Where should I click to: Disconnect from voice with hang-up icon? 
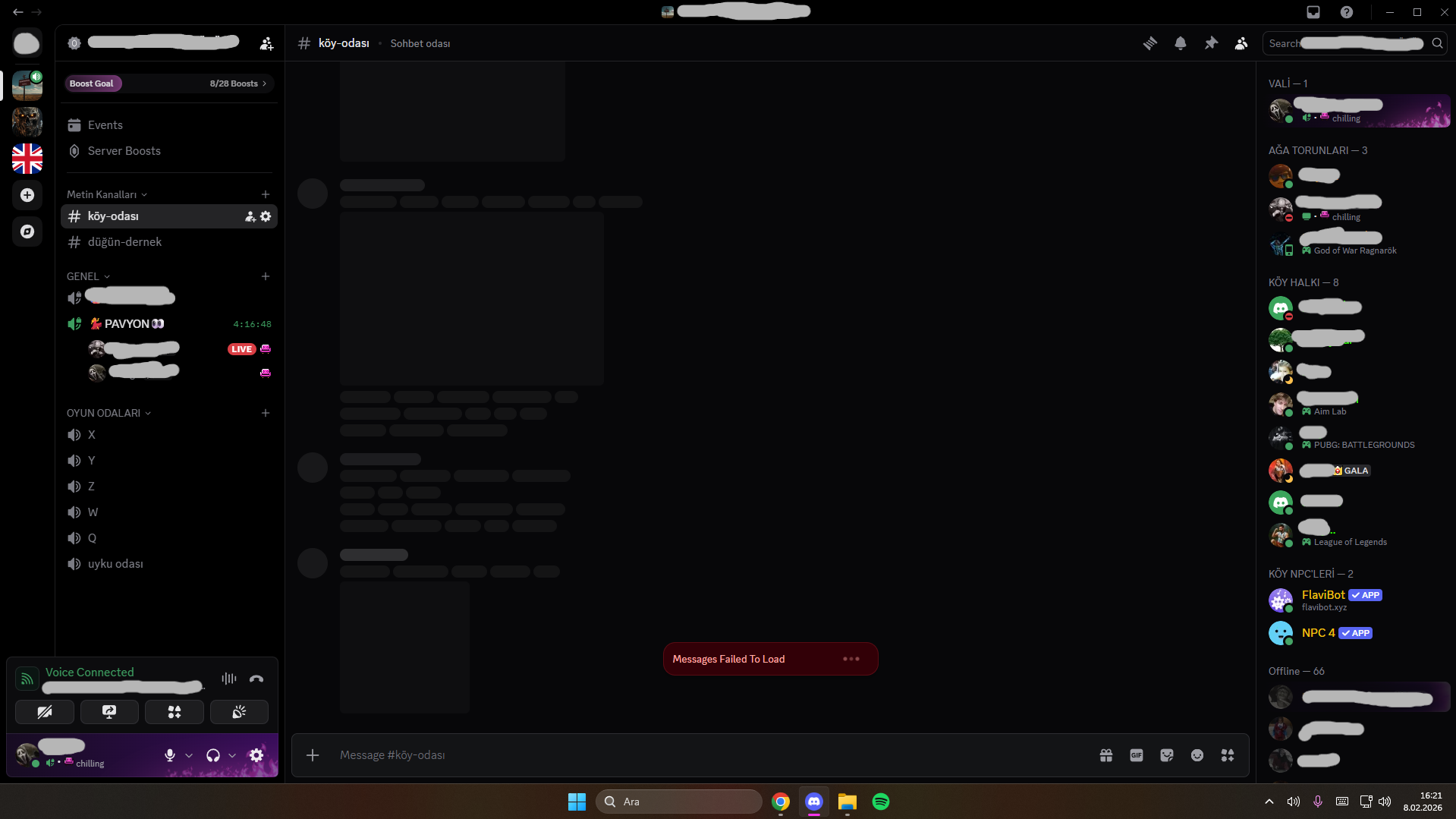click(256, 679)
